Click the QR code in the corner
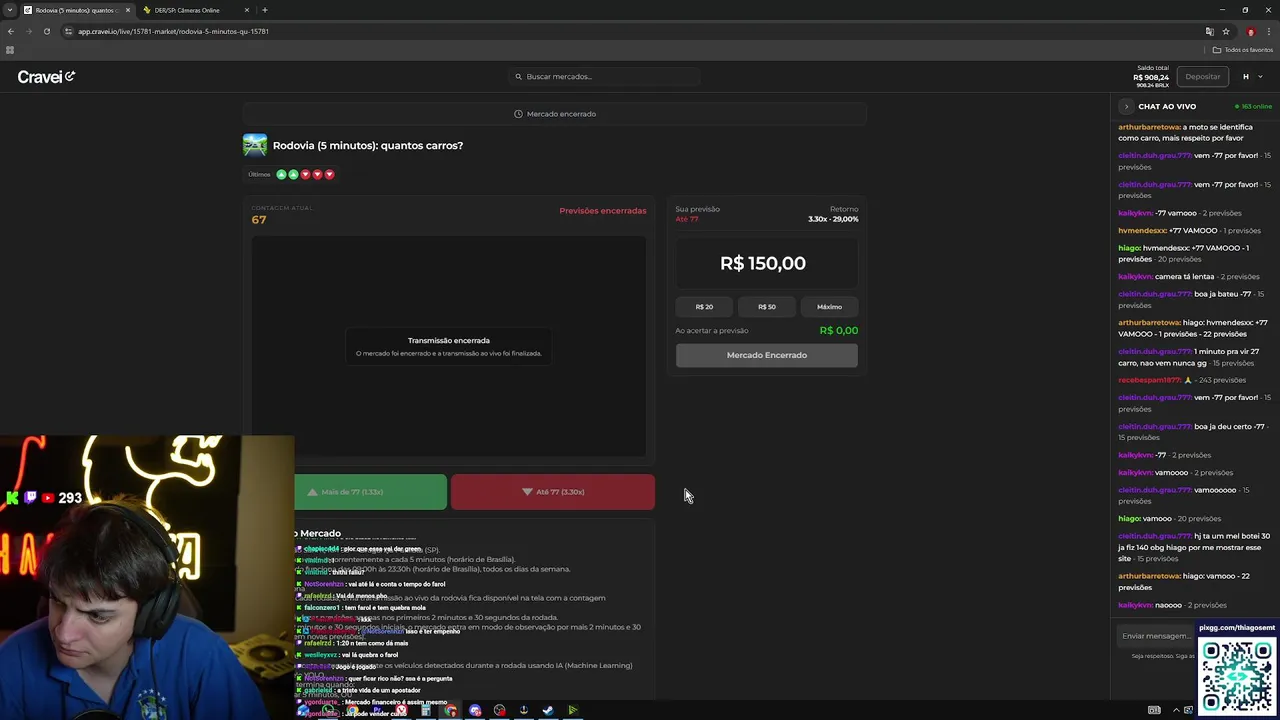Viewport: 1280px width, 720px height. coord(1238,677)
